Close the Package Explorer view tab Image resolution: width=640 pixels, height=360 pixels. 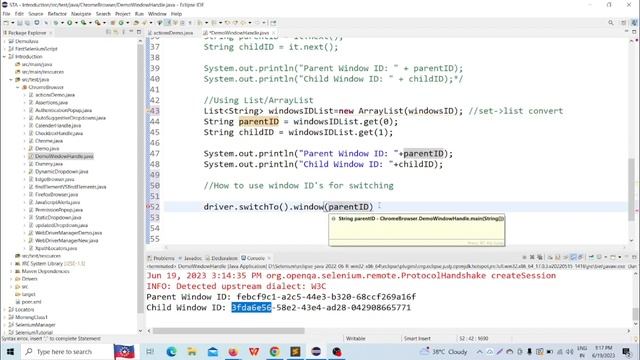pyautogui.click(x=51, y=33)
